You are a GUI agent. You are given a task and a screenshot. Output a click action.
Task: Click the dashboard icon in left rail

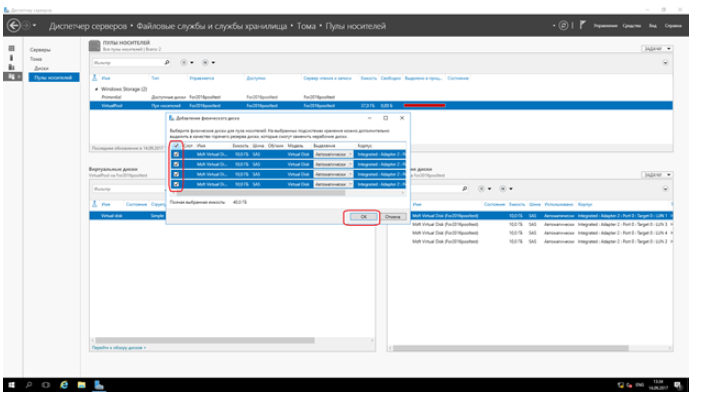[12, 48]
